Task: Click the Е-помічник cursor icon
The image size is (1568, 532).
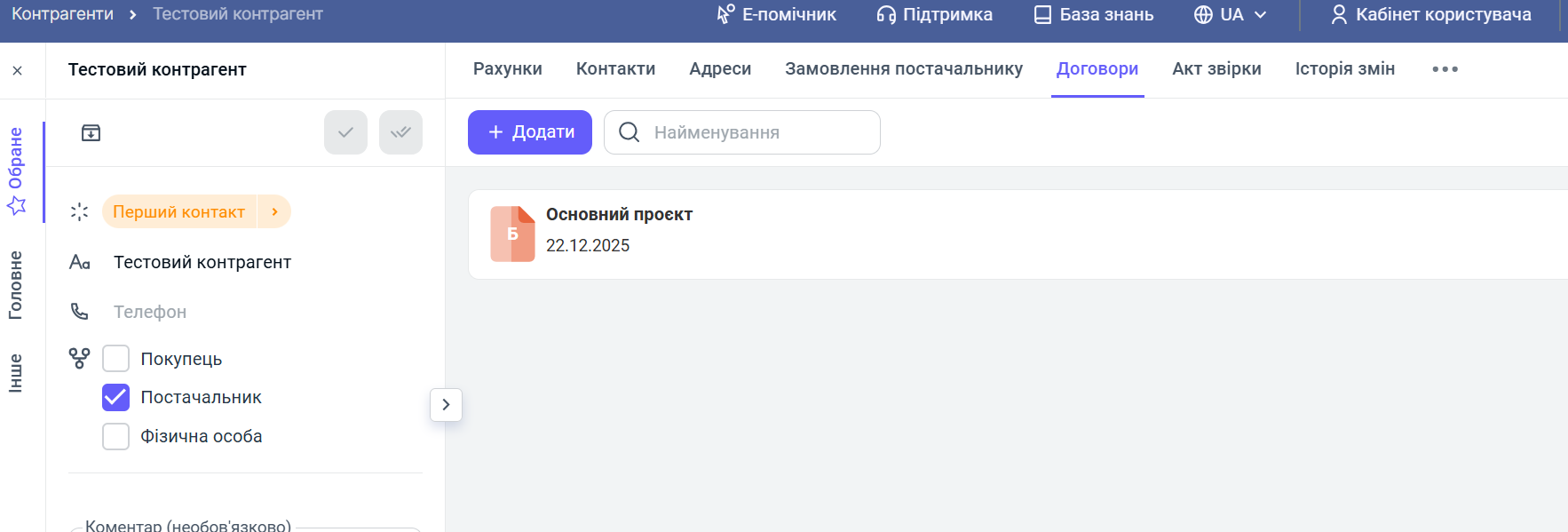Action: [725, 14]
